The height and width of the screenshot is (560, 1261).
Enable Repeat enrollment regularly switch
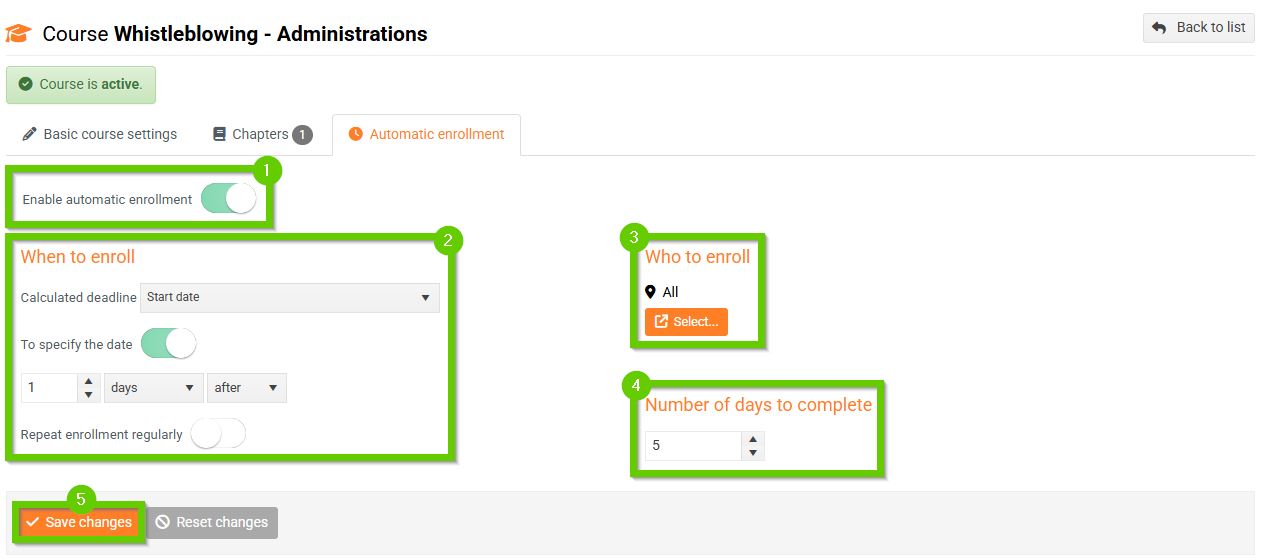point(217,434)
